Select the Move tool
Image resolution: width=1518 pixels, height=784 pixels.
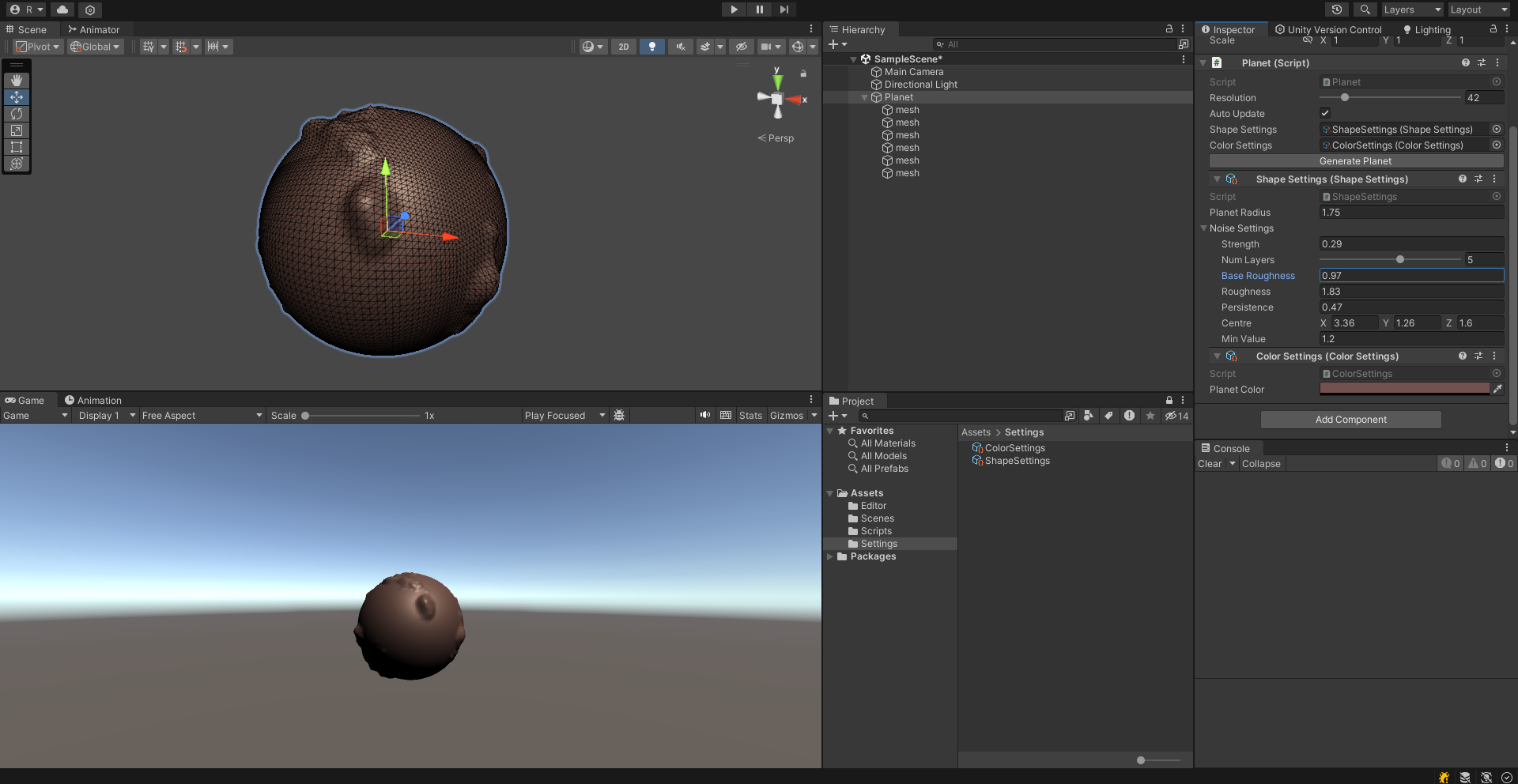17,97
